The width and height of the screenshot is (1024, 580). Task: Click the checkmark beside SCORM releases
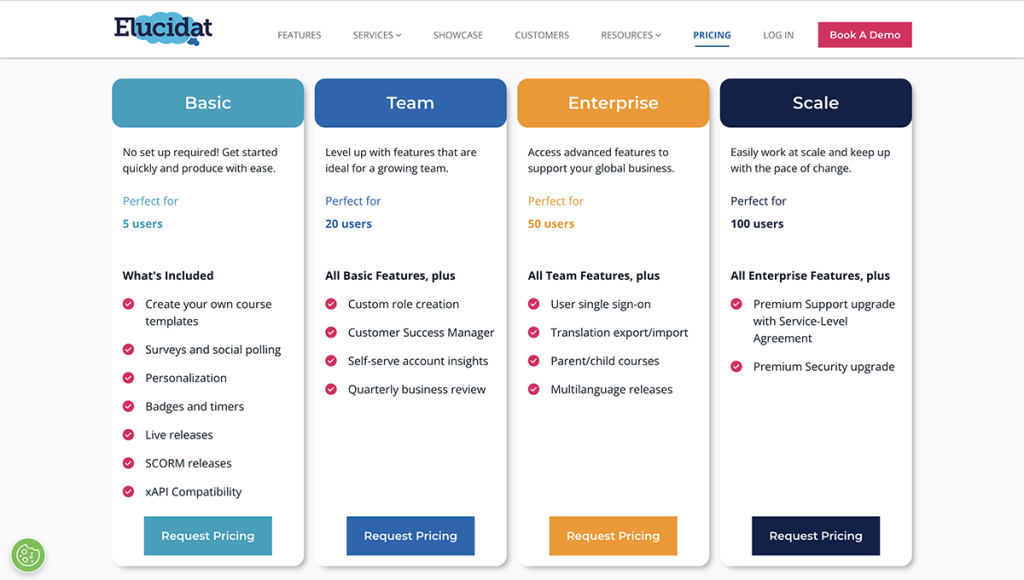(129, 463)
